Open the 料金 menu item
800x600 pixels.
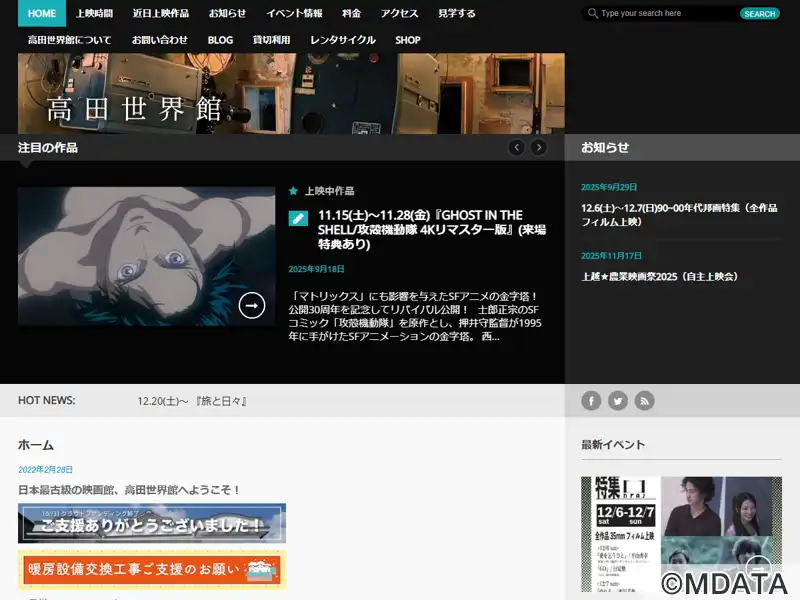[352, 13]
